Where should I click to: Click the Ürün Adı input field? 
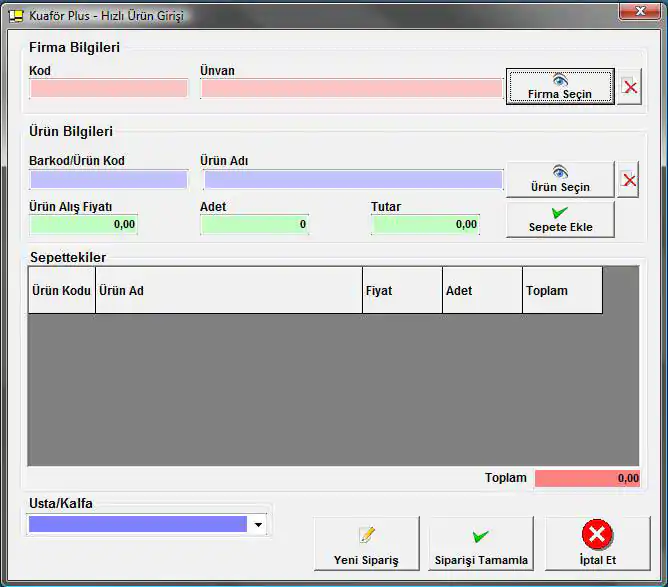[353, 180]
